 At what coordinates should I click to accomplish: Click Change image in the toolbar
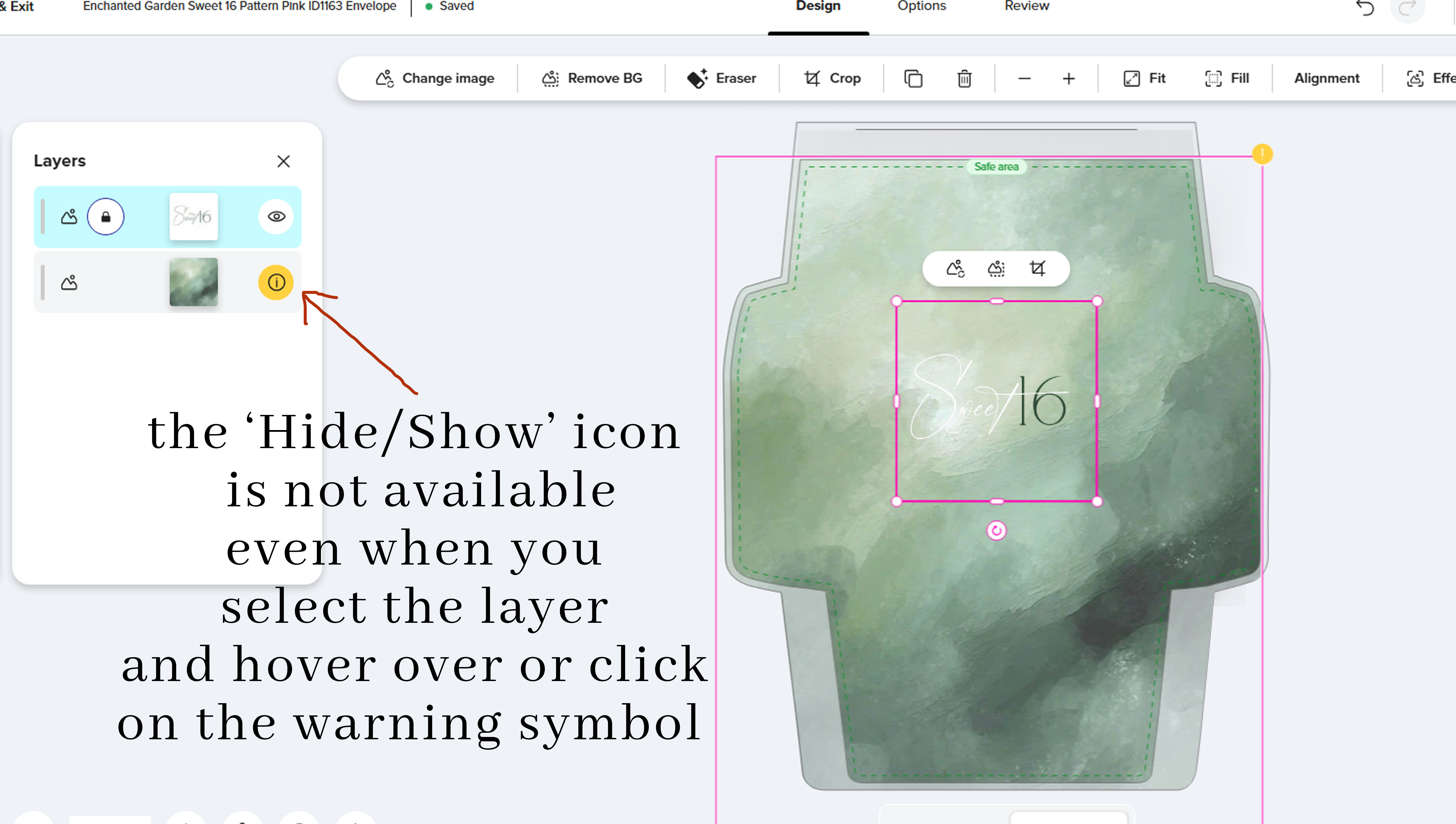tap(434, 78)
